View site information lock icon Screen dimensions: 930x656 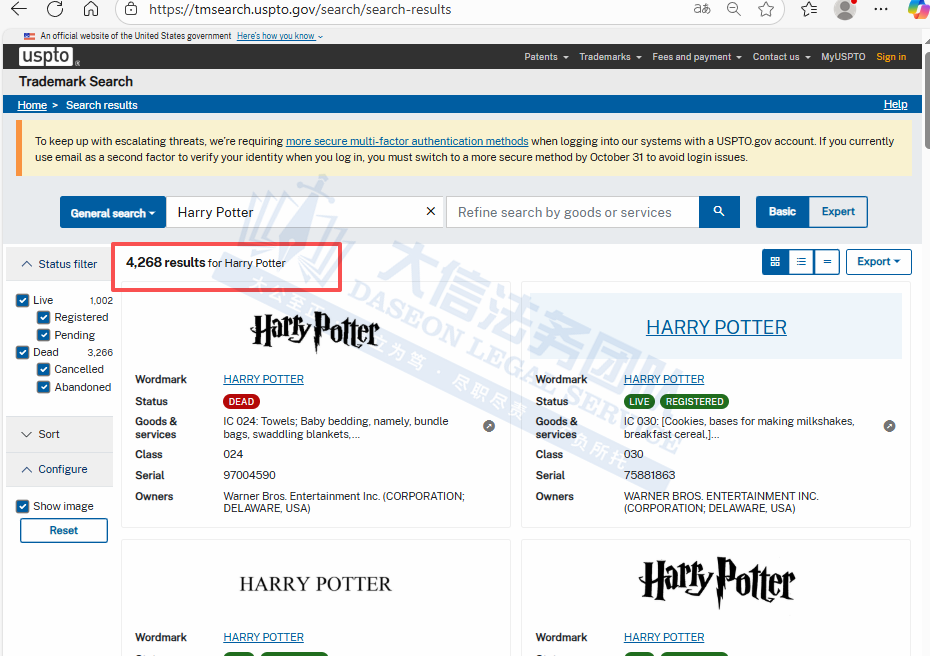131,9
